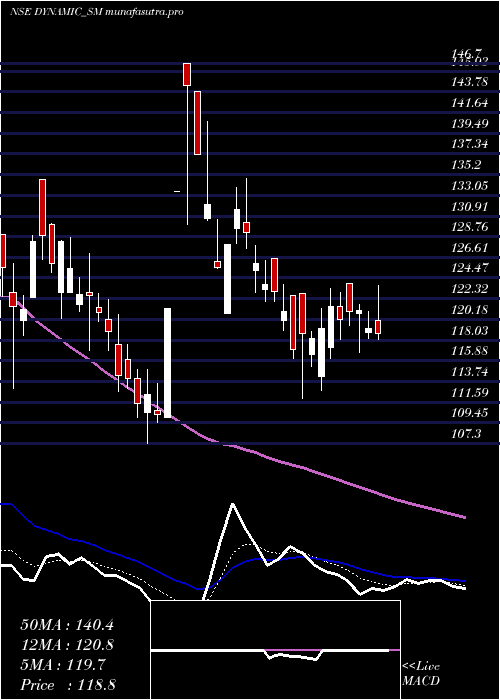Click the 124.47 price axis label
Image resolution: width=500 pixels, height=700 pixels.
[470, 268]
